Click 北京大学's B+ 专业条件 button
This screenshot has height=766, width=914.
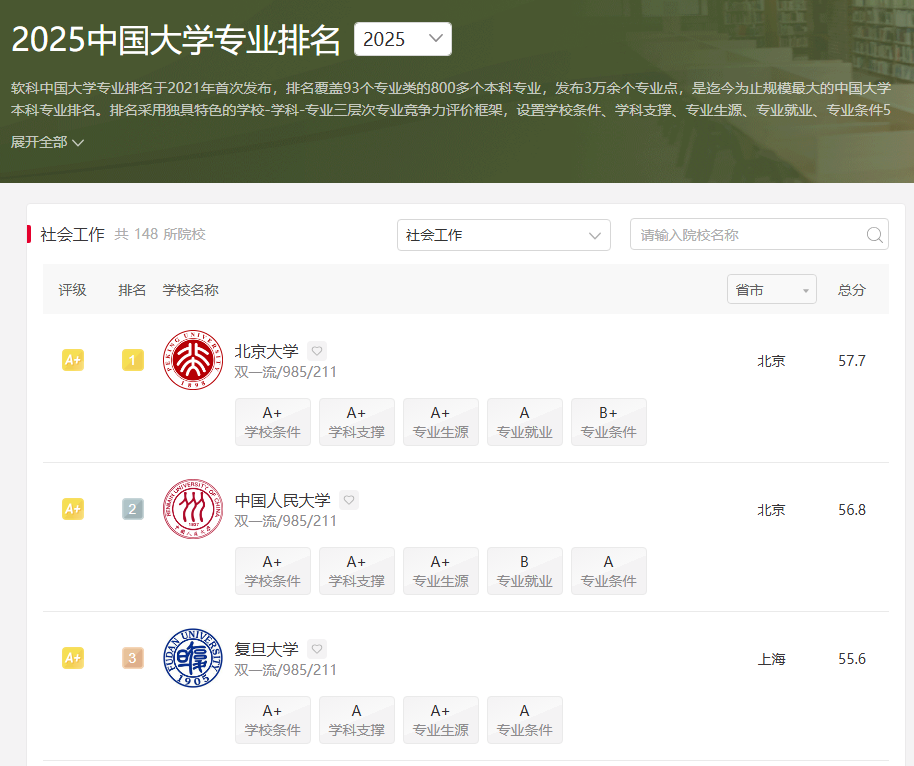(608, 422)
